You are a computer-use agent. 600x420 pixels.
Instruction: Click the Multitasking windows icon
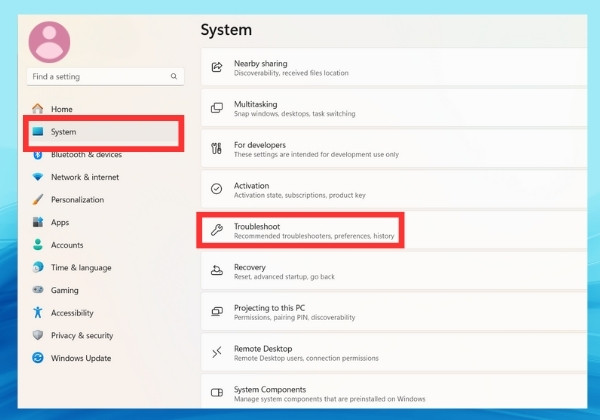pos(217,108)
